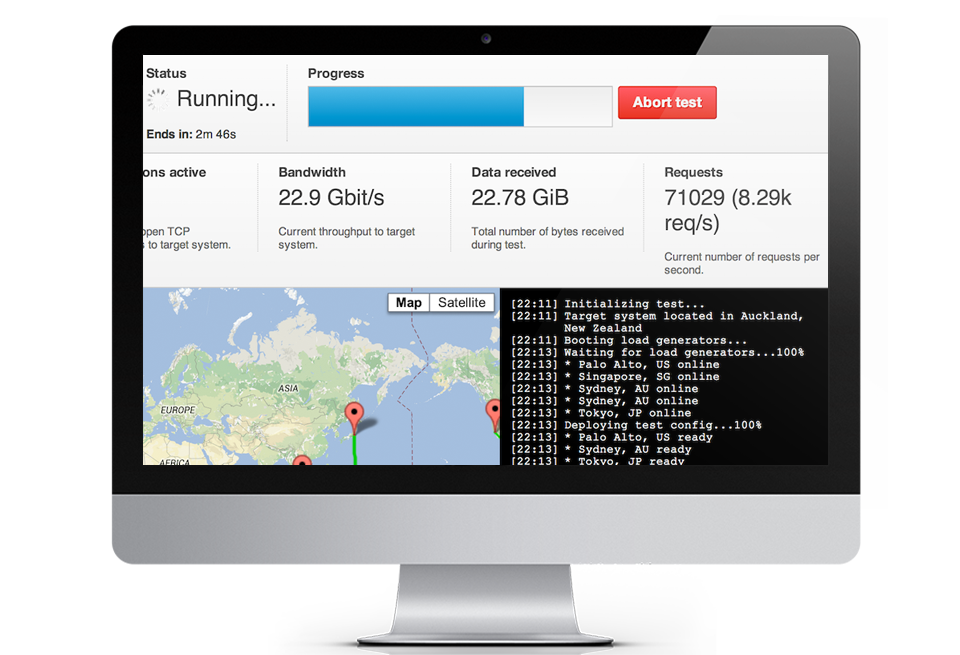Click the 'Ends in: 2m 46s' countdown
The height and width of the screenshot is (655, 960).
[x=191, y=134]
